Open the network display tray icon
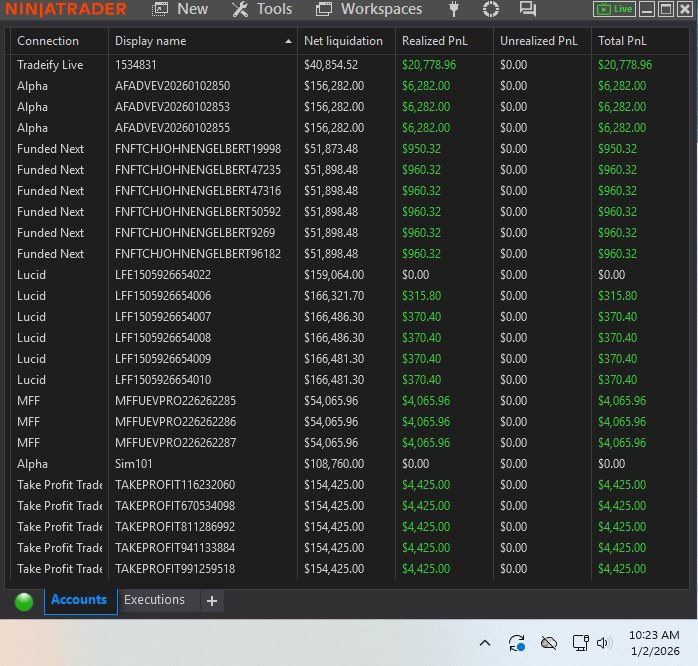The width and height of the screenshot is (698, 666). coord(580,643)
